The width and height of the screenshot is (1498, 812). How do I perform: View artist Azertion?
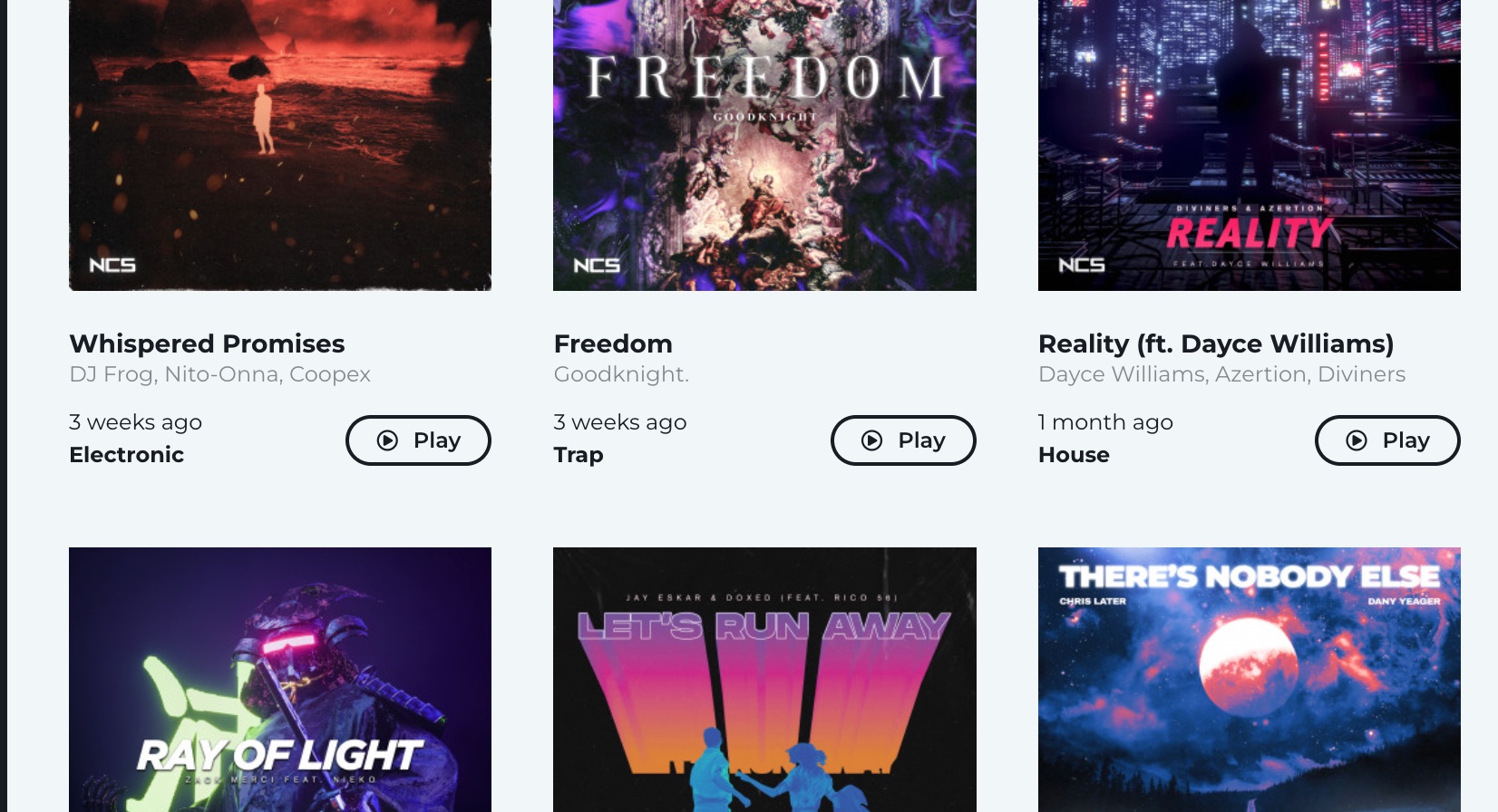click(1260, 374)
